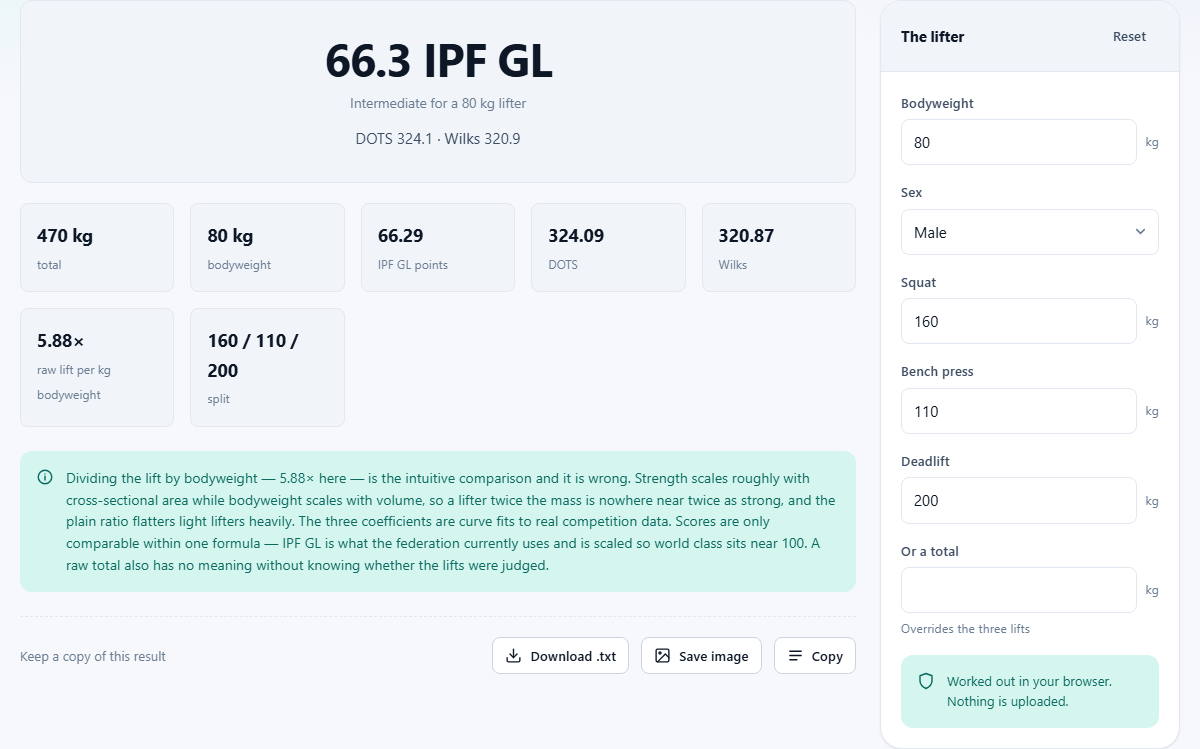The image size is (1200, 749).
Task: Click the Bench press input showing 110
Action: pos(1018,411)
